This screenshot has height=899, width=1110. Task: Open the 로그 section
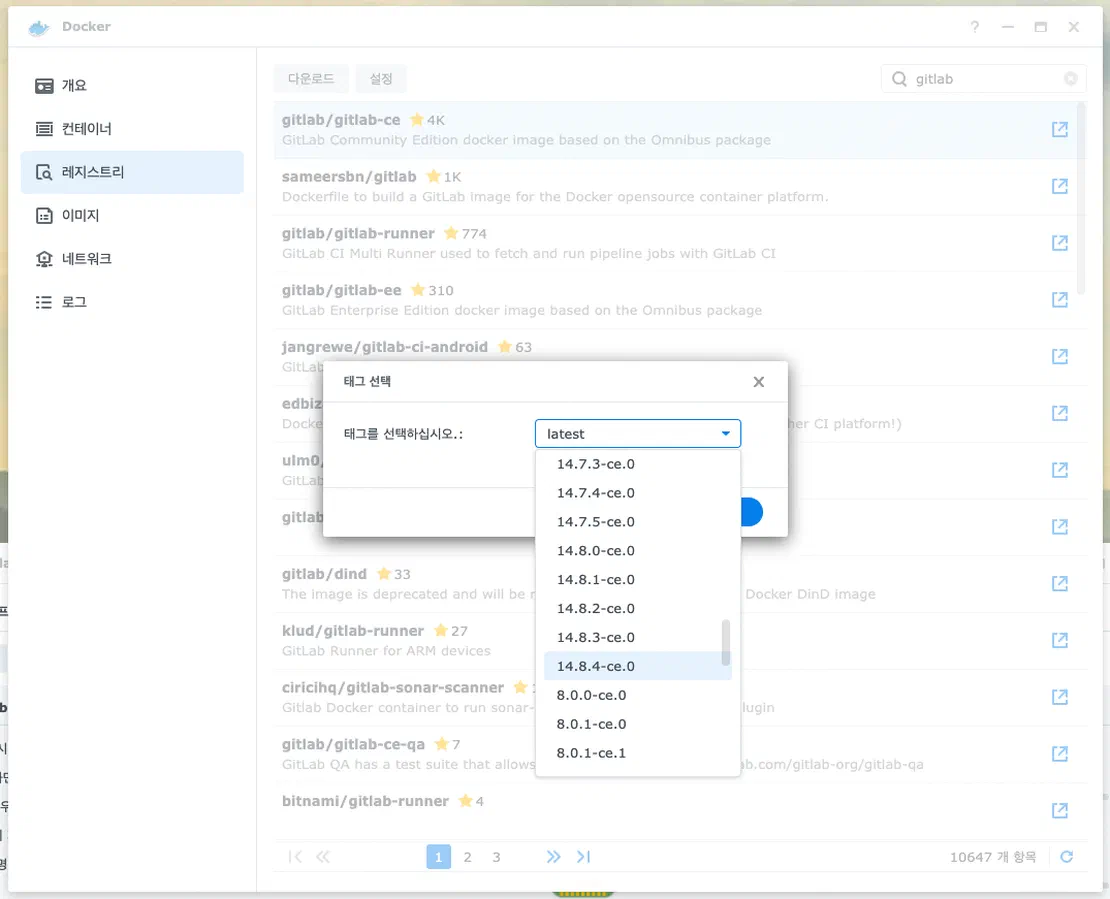132,302
